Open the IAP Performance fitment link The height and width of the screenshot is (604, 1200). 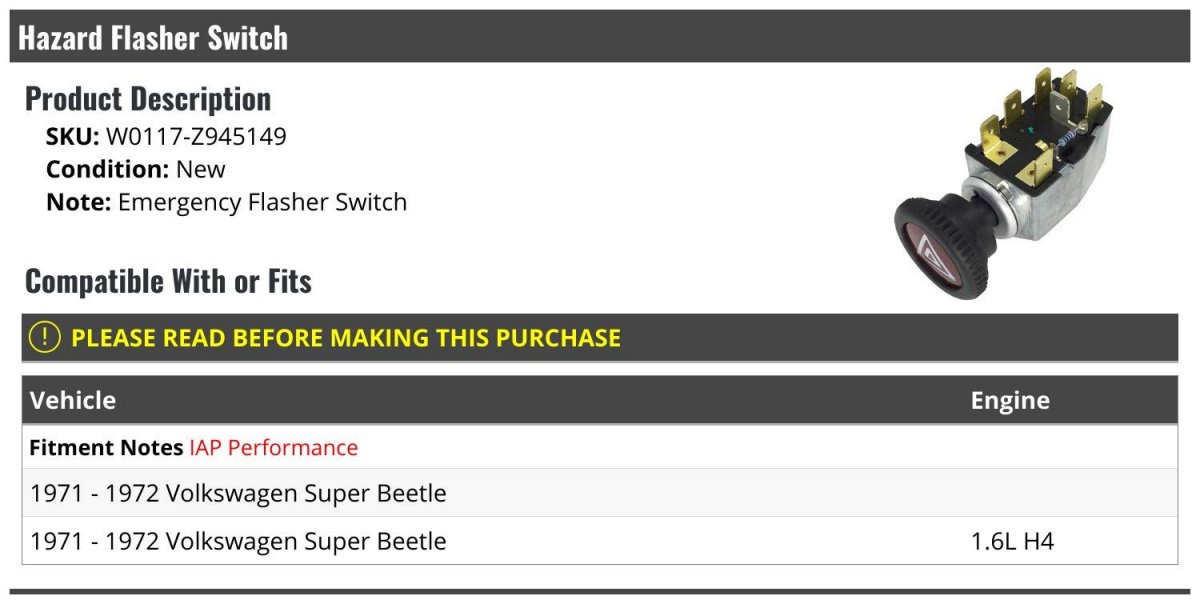tap(273, 447)
